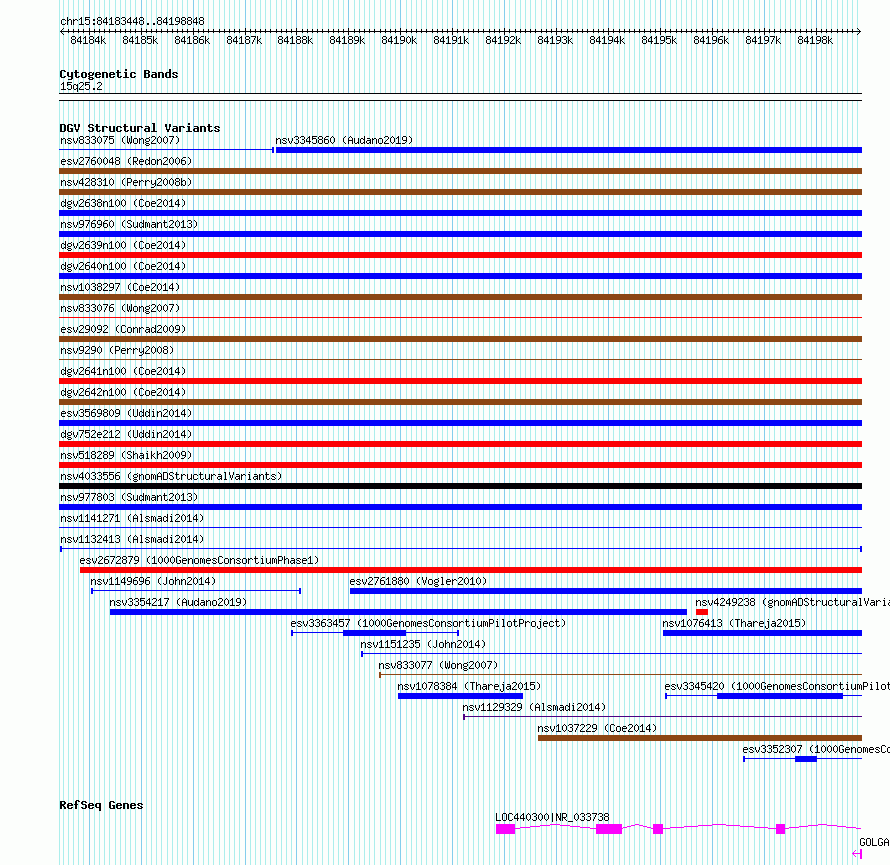Click the nsv833075 (Wong2007) variant label
Viewport: 890px width, 865px height.
[120, 140]
